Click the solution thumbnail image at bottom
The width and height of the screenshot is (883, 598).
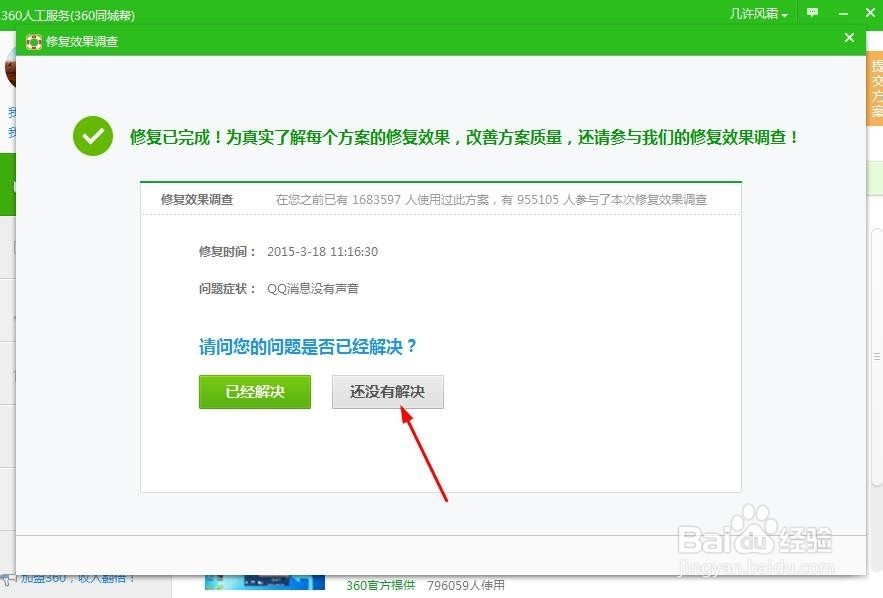(265, 582)
